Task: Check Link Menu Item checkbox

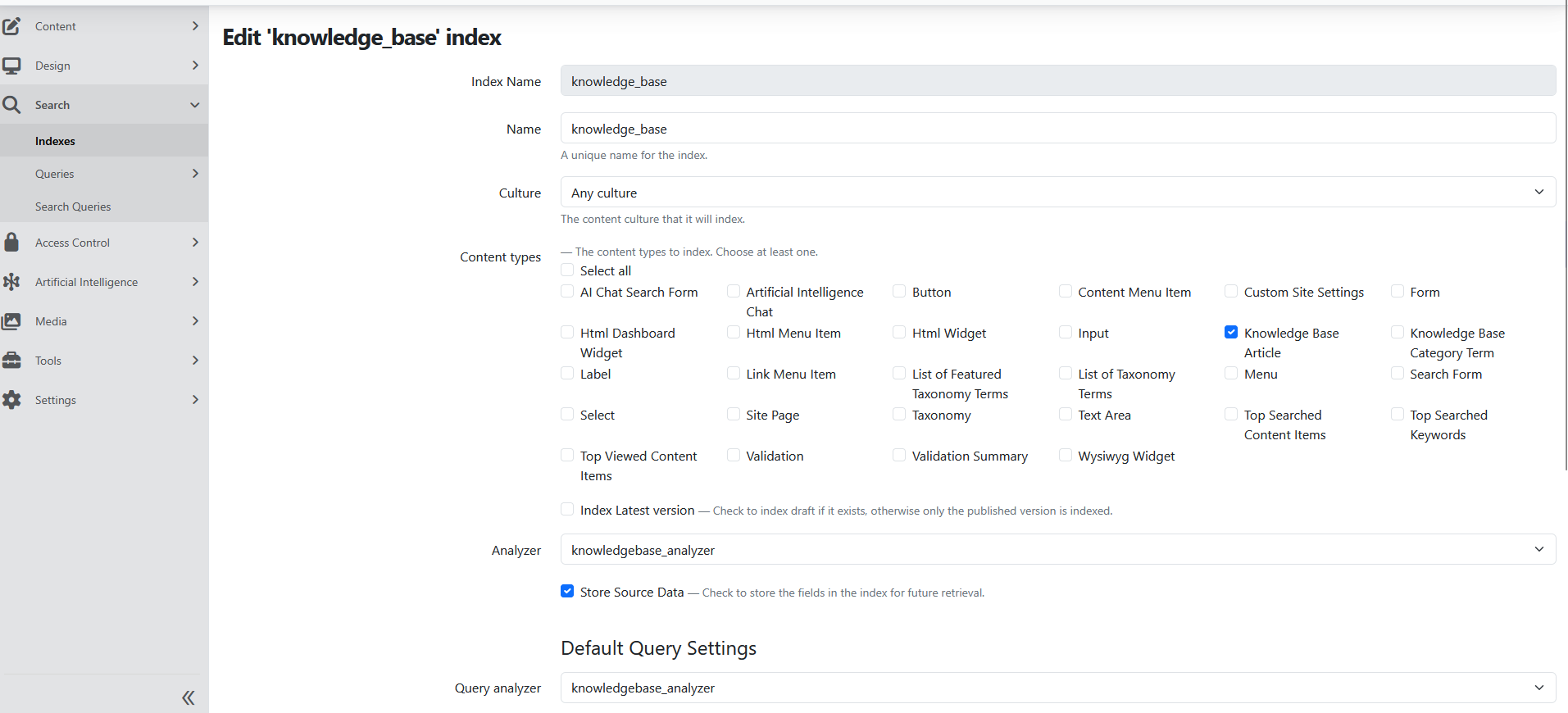Action: 734,373
